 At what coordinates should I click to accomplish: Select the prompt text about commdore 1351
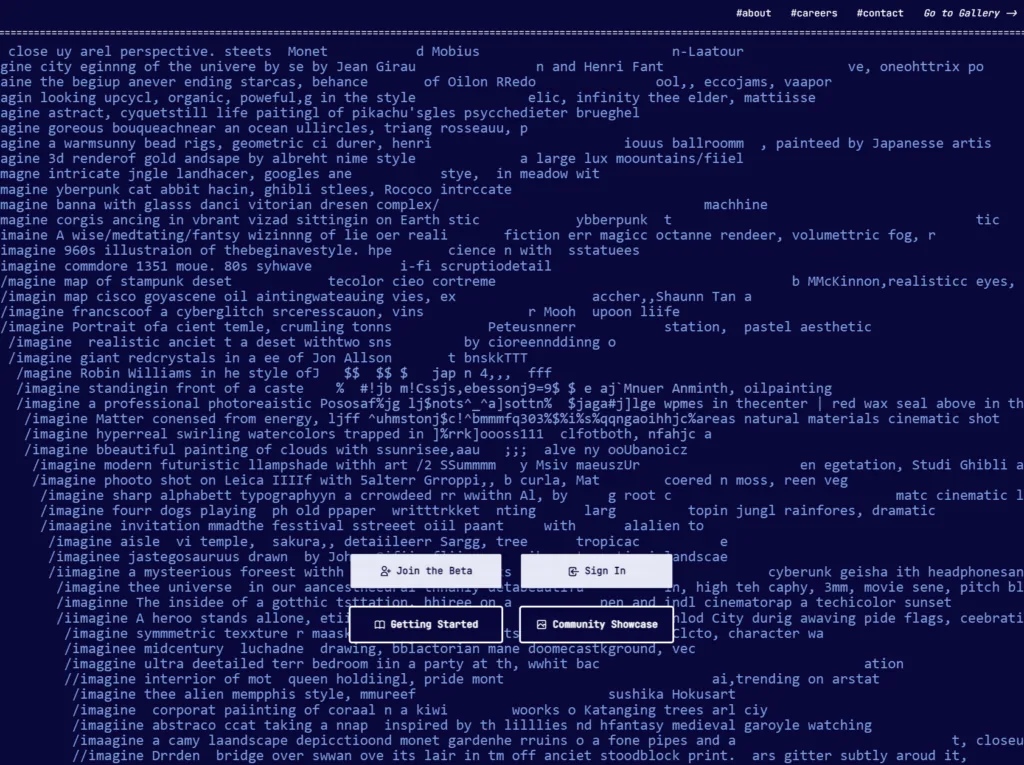point(276,266)
